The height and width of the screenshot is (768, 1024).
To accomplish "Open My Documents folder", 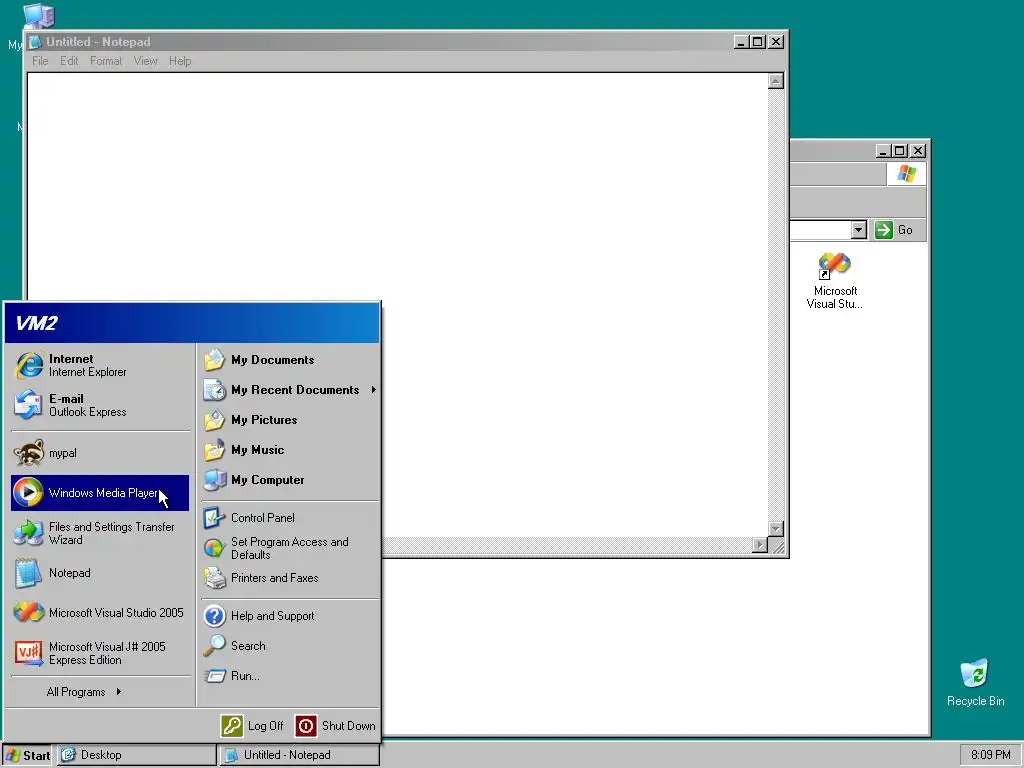I will (290, 360).
